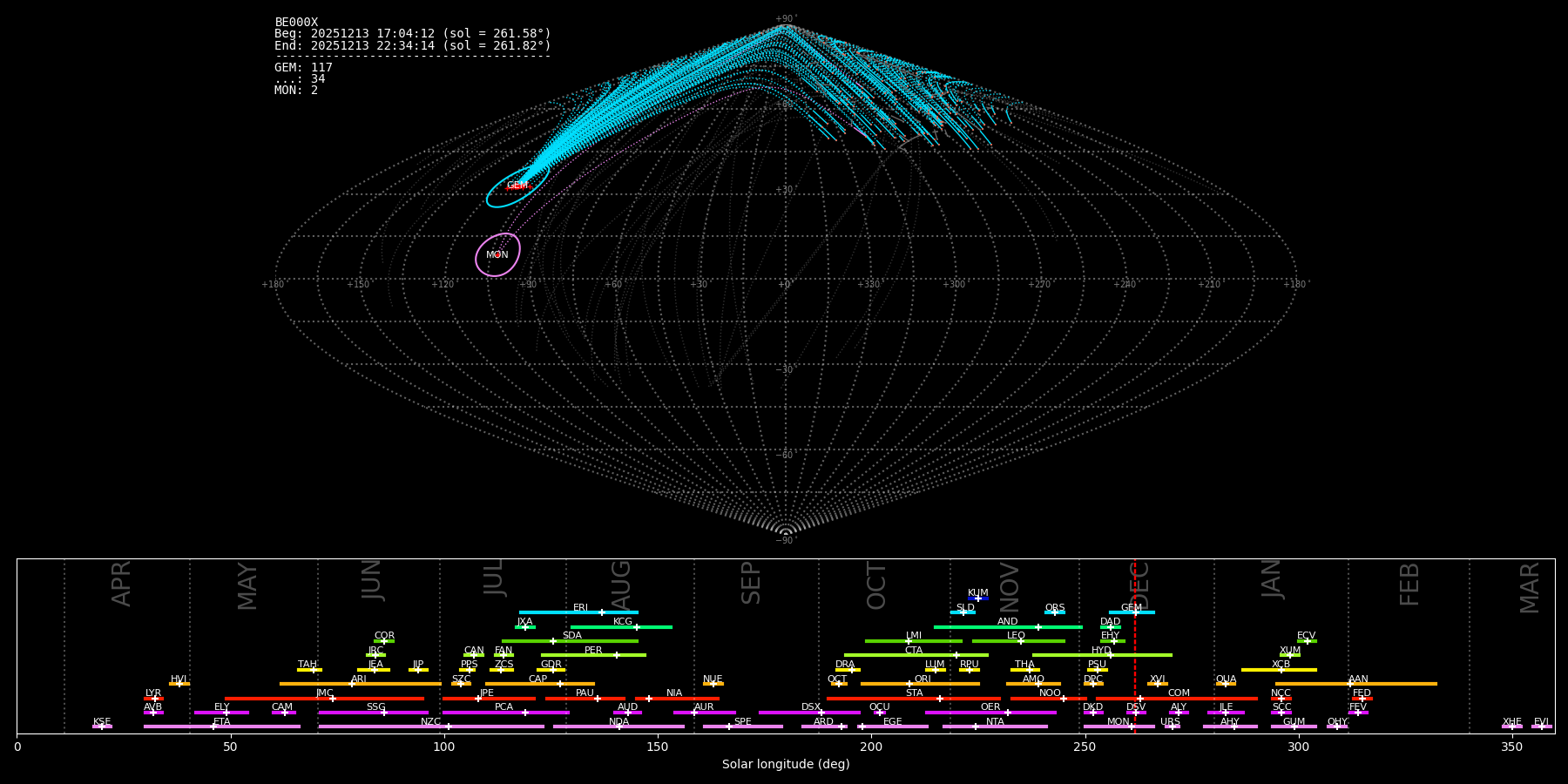Viewport: 1568px width, 784px height.
Task: Click the peak marker on the KUM bar
Action: (978, 598)
